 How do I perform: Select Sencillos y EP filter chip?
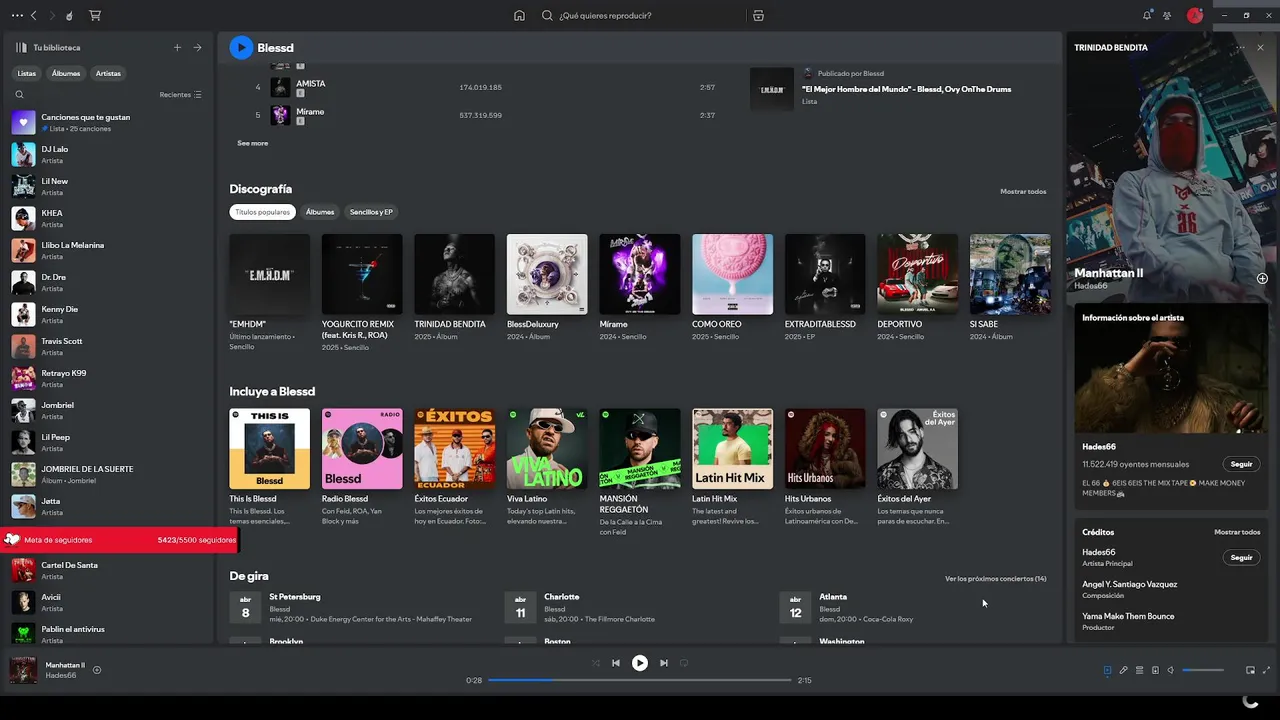(371, 212)
